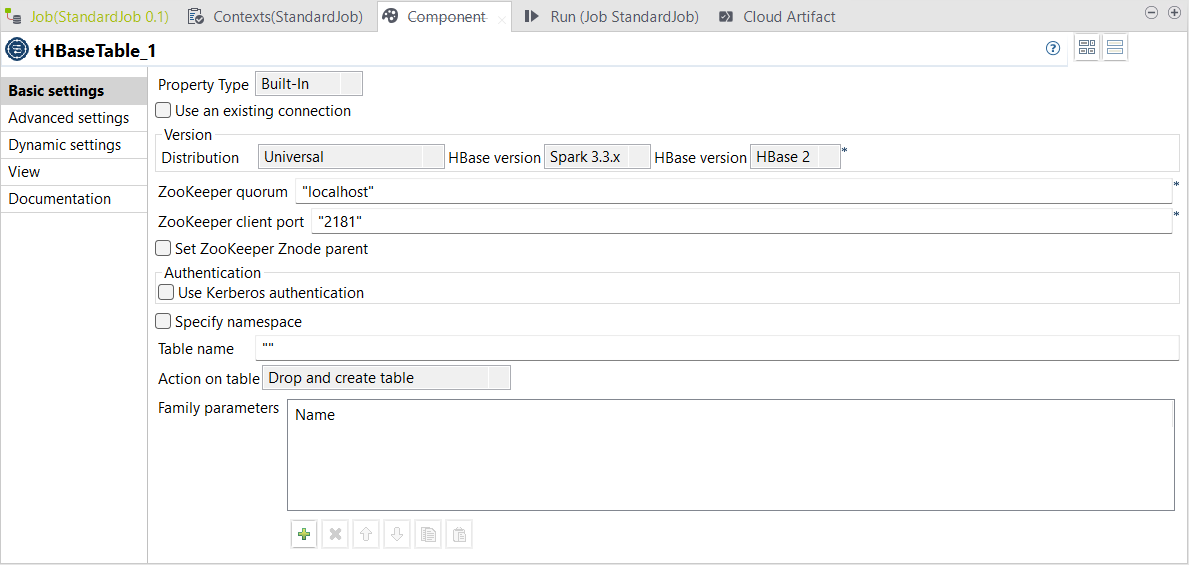1189x565 pixels.
Task: Go to Advanced settings section
Action: 68,118
